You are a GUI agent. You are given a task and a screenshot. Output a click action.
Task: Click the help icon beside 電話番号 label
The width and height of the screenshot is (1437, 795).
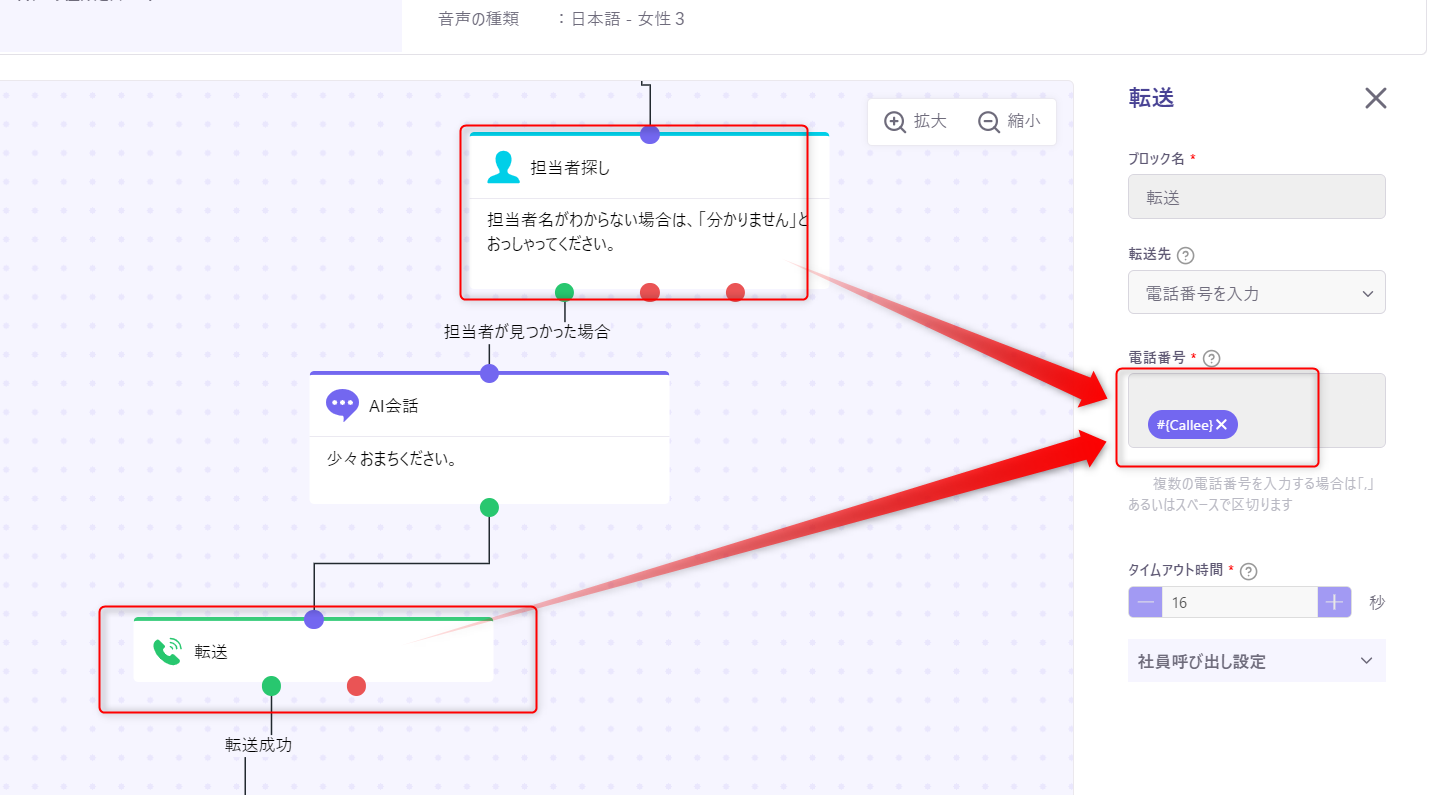(1212, 358)
